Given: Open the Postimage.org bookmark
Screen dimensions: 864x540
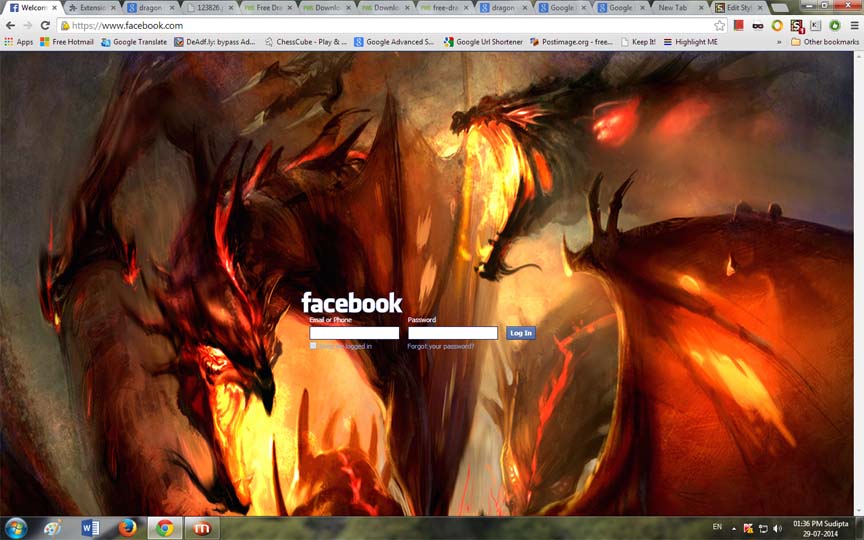Looking at the screenshot, I should point(571,42).
